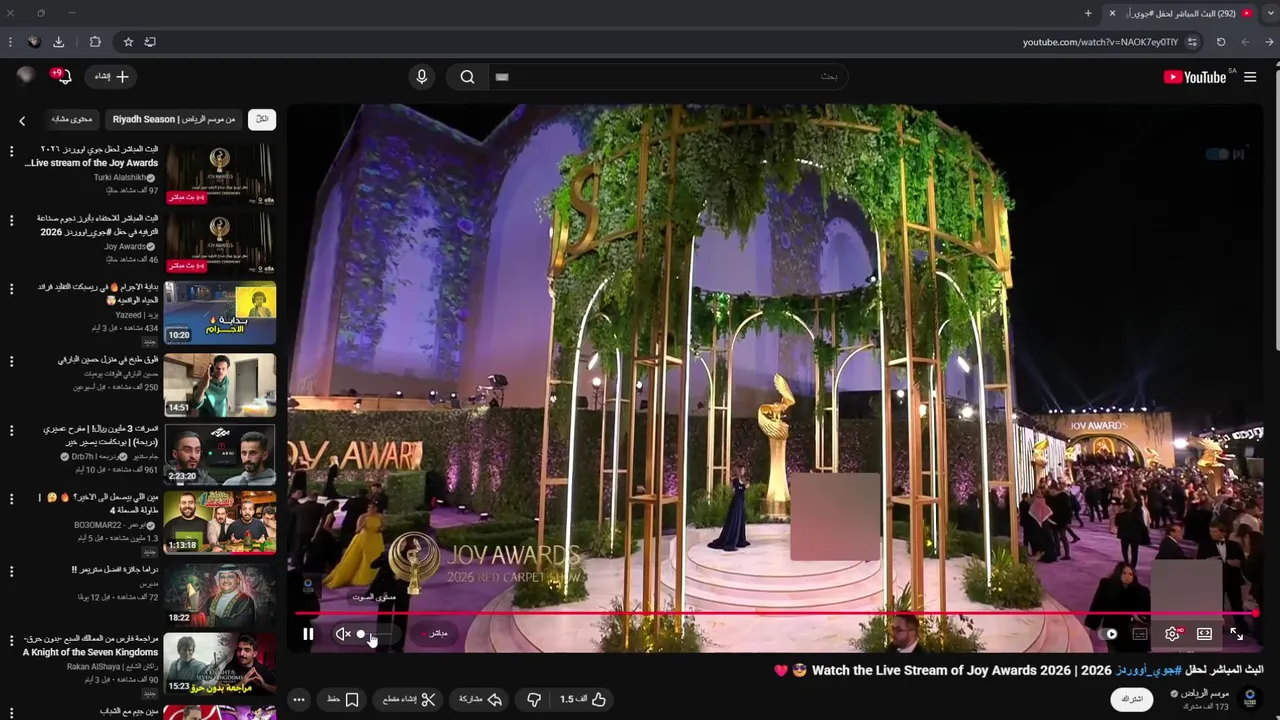Open the Joy Awards channel live stream thumbnail
Viewport: 1280px width, 720px height.
220,243
